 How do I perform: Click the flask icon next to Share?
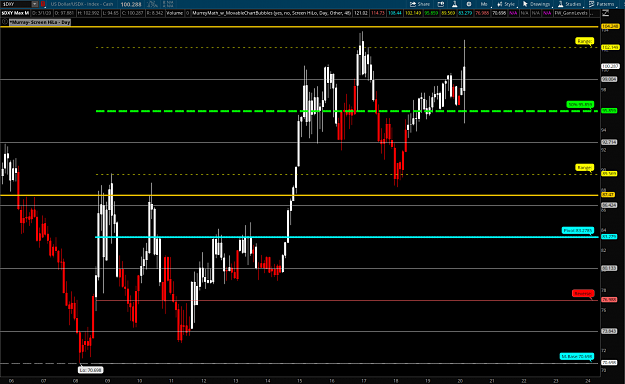click(x=454, y=4)
